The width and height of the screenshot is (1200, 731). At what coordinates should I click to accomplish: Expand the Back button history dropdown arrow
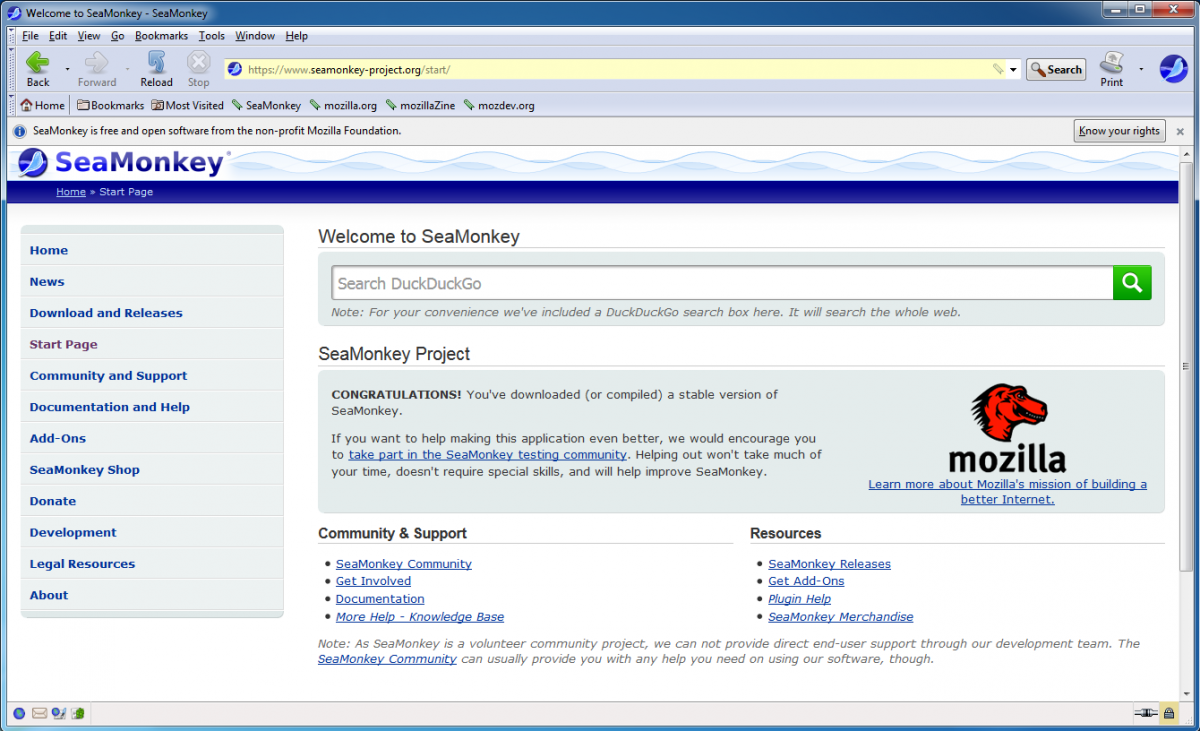coord(68,70)
